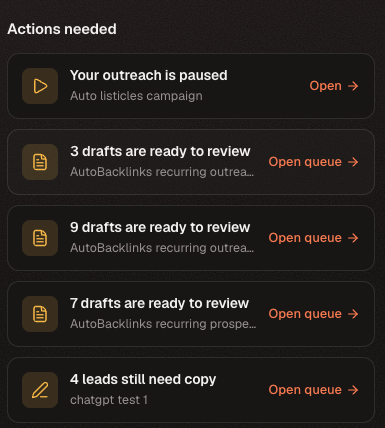Open queue for the 3 drafts card

tap(314, 162)
